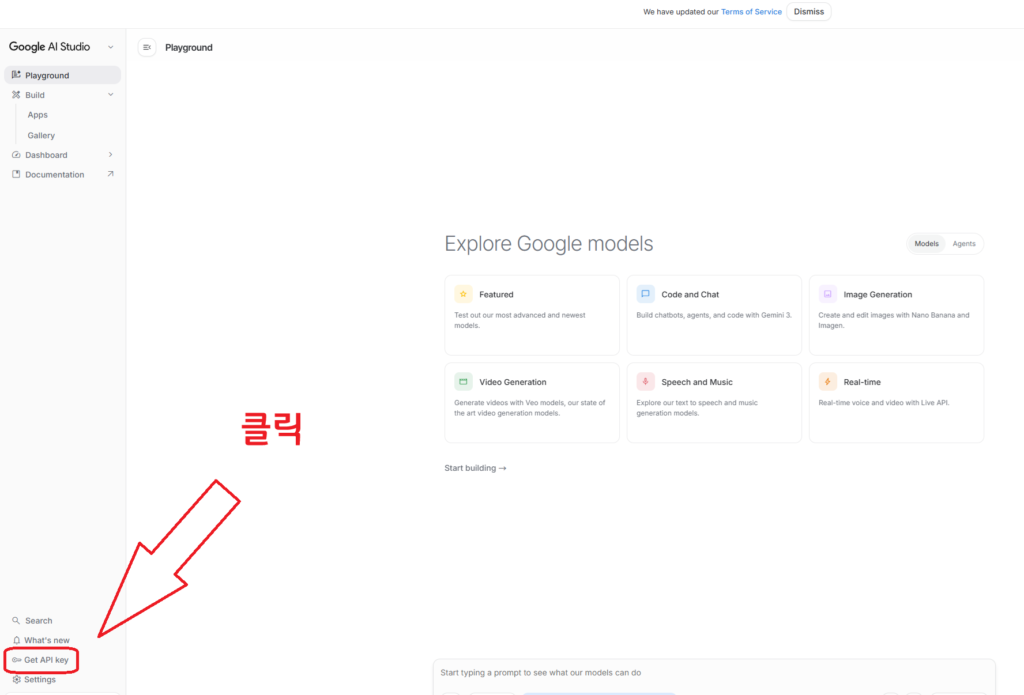The width and height of the screenshot is (1024, 695).
Task: Open Settings via the gear icon
Action: click(x=15, y=679)
